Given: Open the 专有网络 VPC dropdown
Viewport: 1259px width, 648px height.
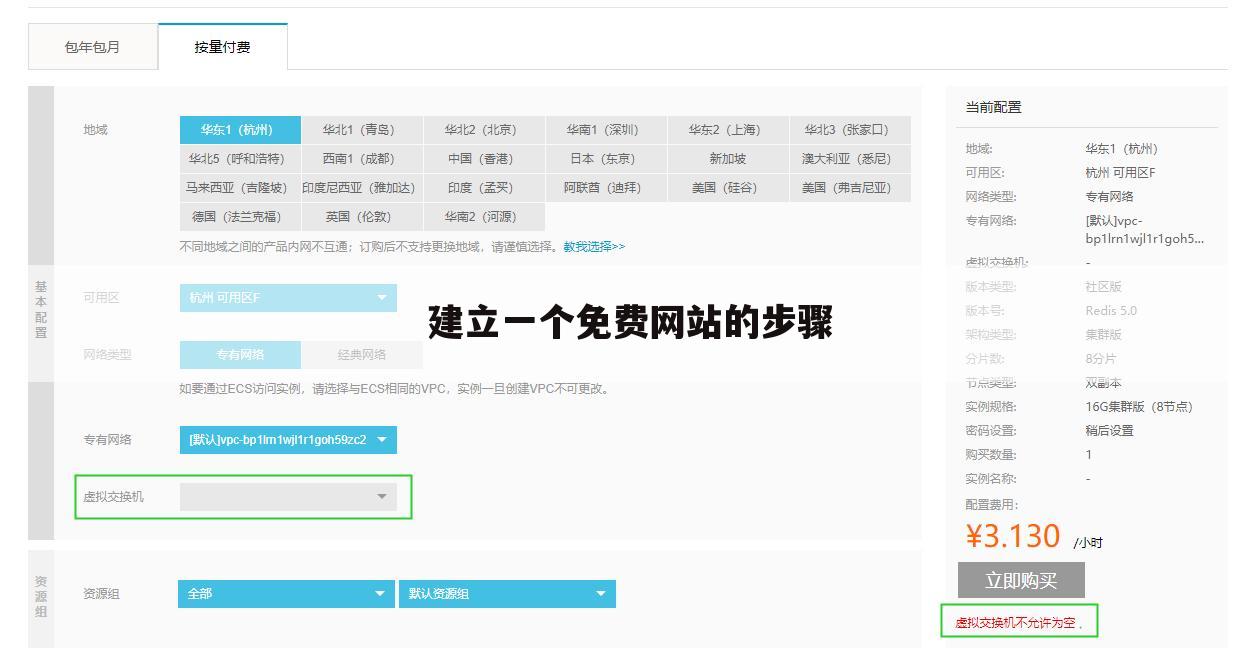Looking at the screenshot, I should 287,439.
